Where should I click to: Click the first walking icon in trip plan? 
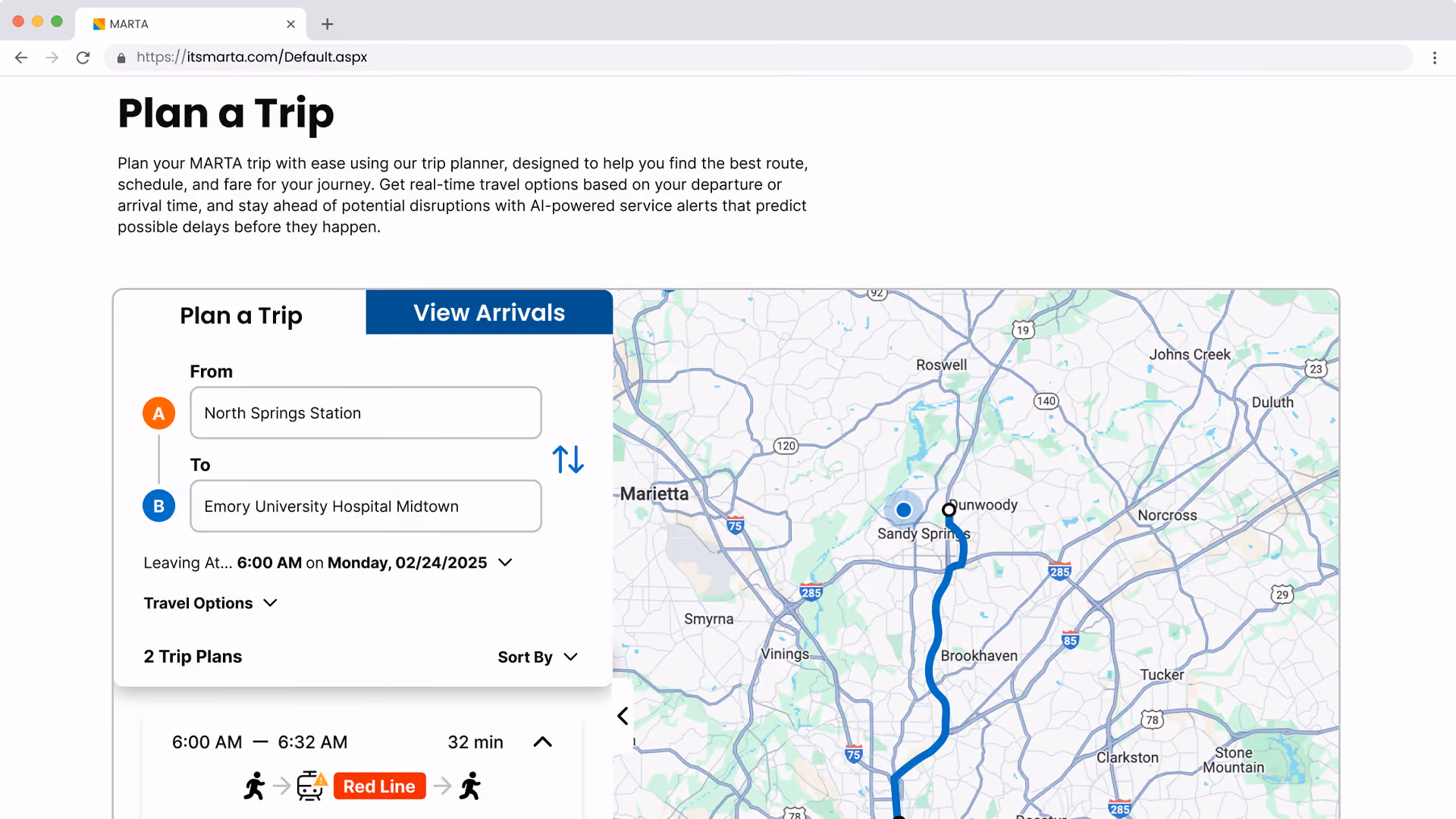click(255, 786)
